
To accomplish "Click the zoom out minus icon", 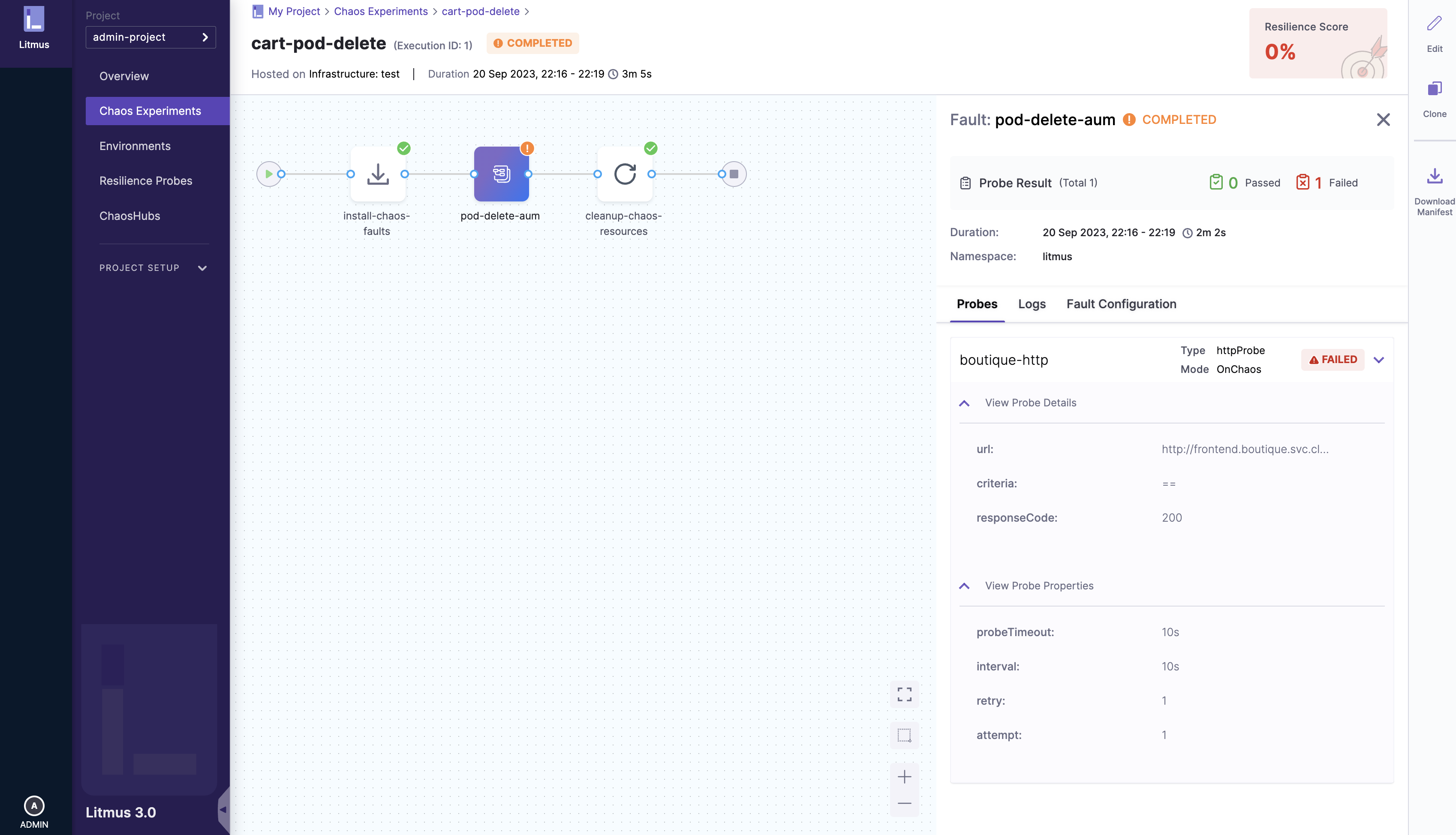I will 904,803.
